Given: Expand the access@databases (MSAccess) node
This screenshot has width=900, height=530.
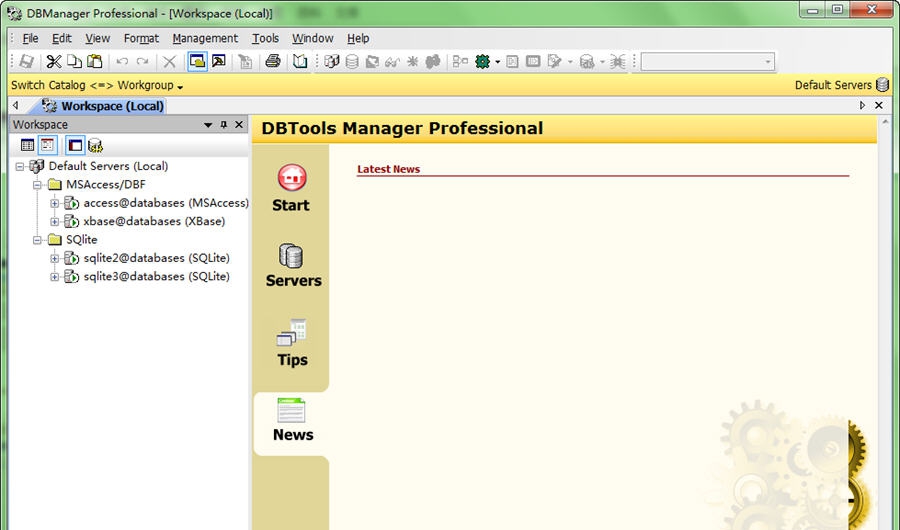Looking at the screenshot, I should pyautogui.click(x=55, y=203).
